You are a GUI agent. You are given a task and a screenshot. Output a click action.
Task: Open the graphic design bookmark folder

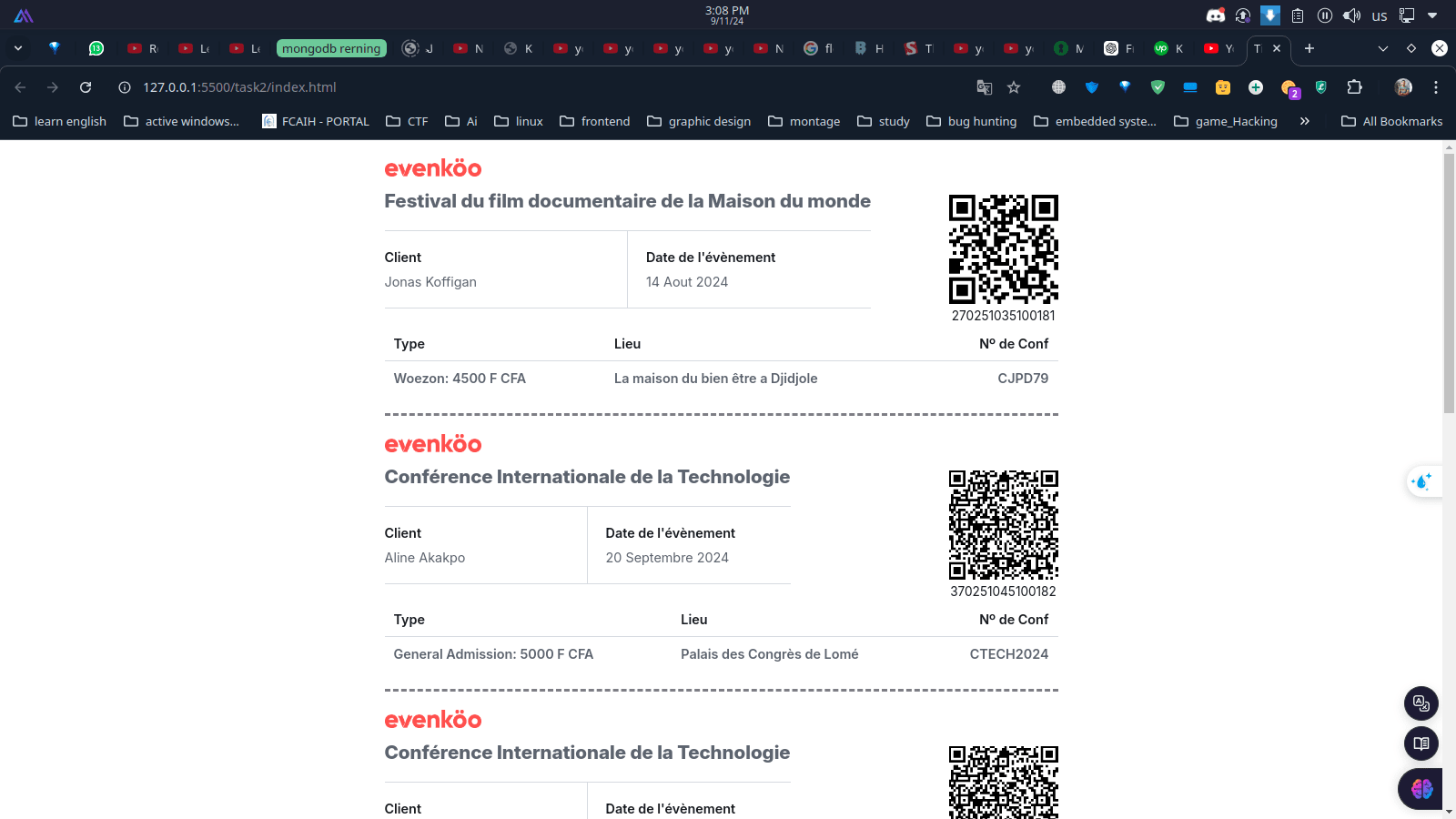699,121
